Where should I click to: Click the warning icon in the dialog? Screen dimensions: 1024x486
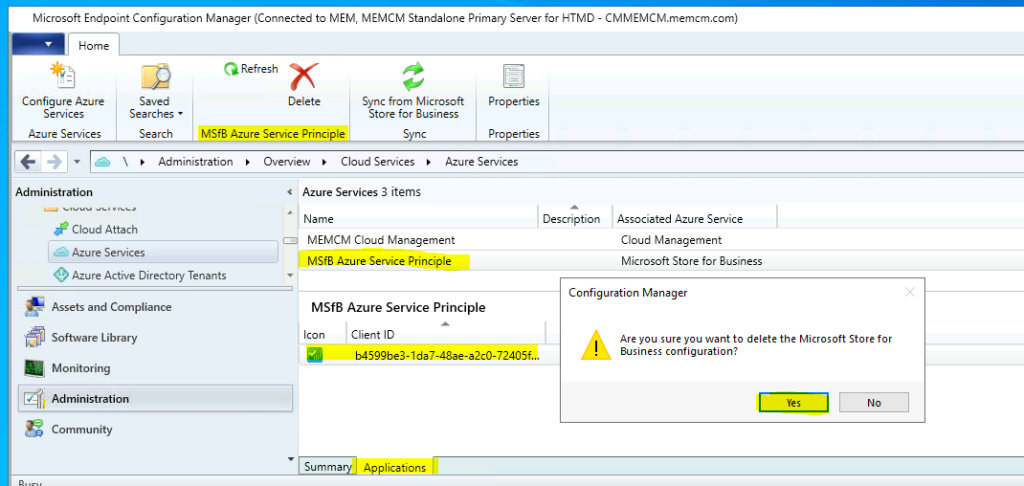point(596,346)
